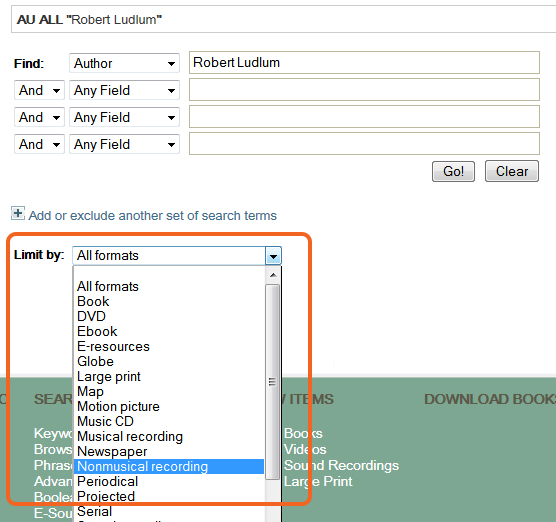
Task: Click the Robert Ludlum author input field
Action: 364,62
